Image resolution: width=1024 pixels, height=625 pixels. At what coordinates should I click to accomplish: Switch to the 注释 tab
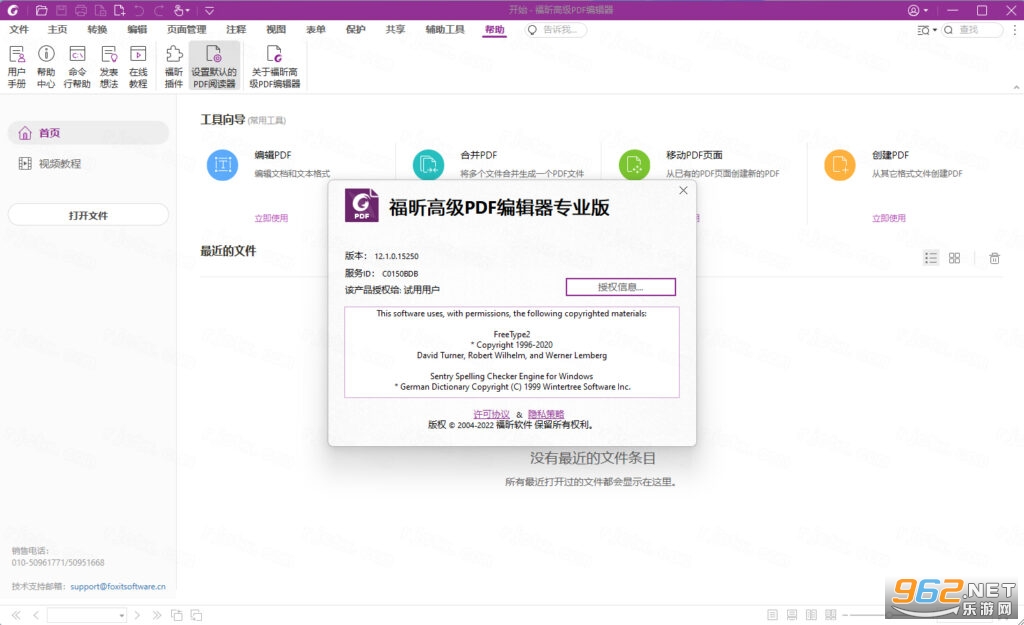click(x=236, y=29)
